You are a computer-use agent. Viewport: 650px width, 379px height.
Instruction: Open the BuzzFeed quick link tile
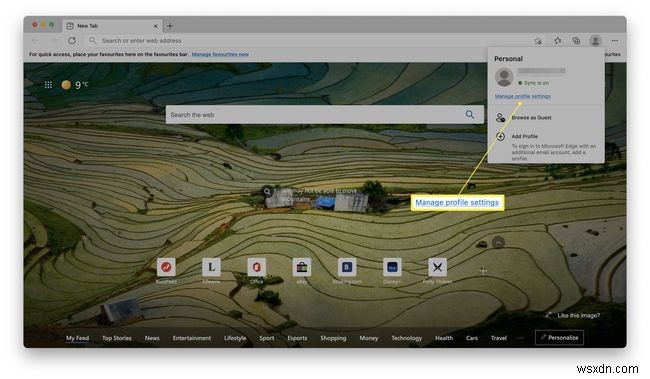[166, 267]
